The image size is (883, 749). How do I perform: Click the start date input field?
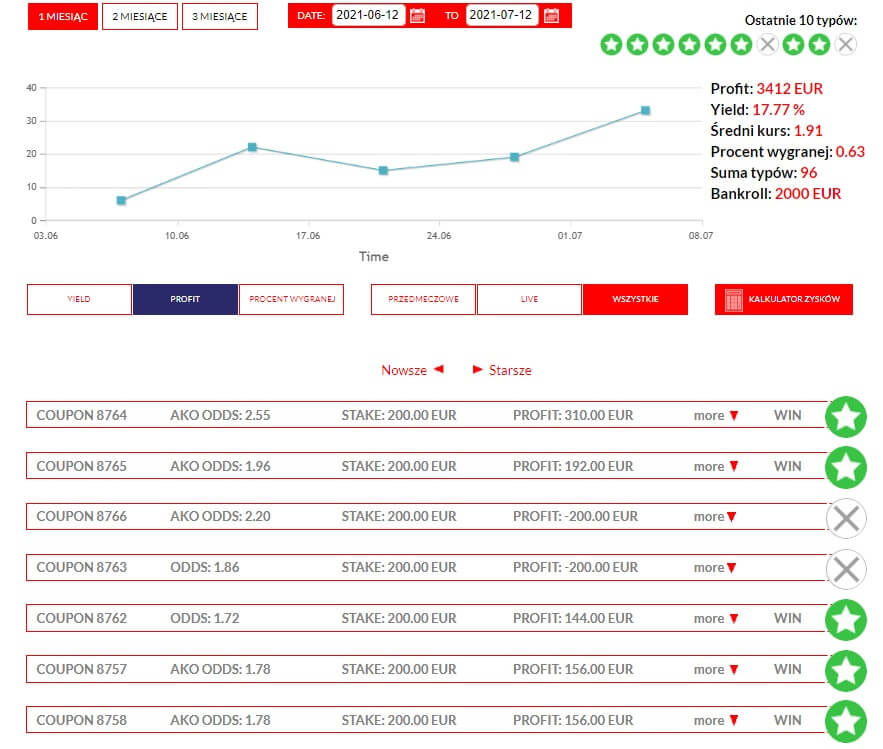[x=367, y=16]
